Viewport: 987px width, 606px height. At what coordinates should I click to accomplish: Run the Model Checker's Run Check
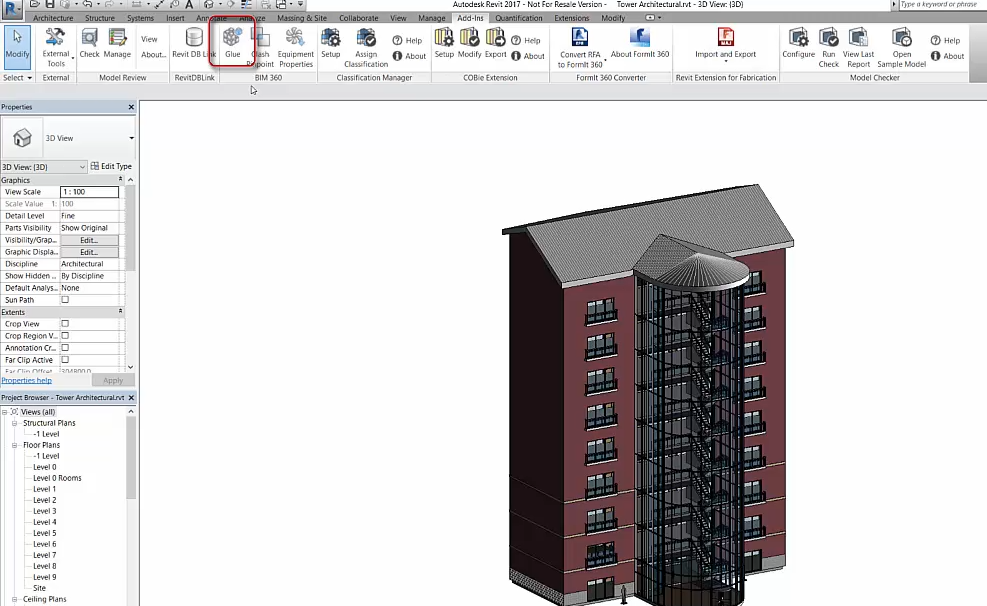tap(828, 47)
